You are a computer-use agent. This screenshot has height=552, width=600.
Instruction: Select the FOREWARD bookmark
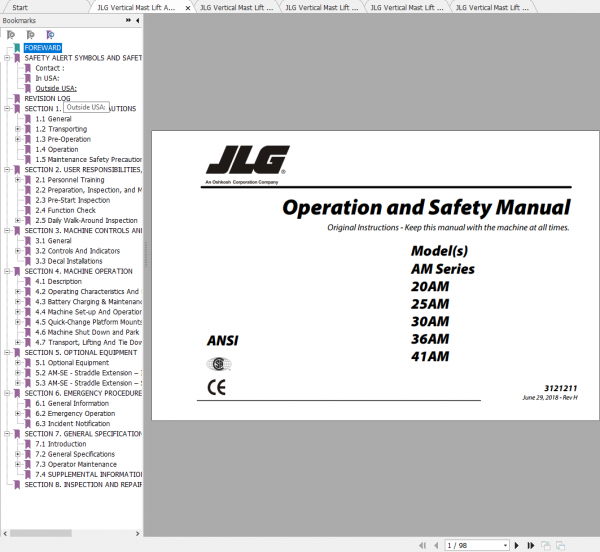42,48
